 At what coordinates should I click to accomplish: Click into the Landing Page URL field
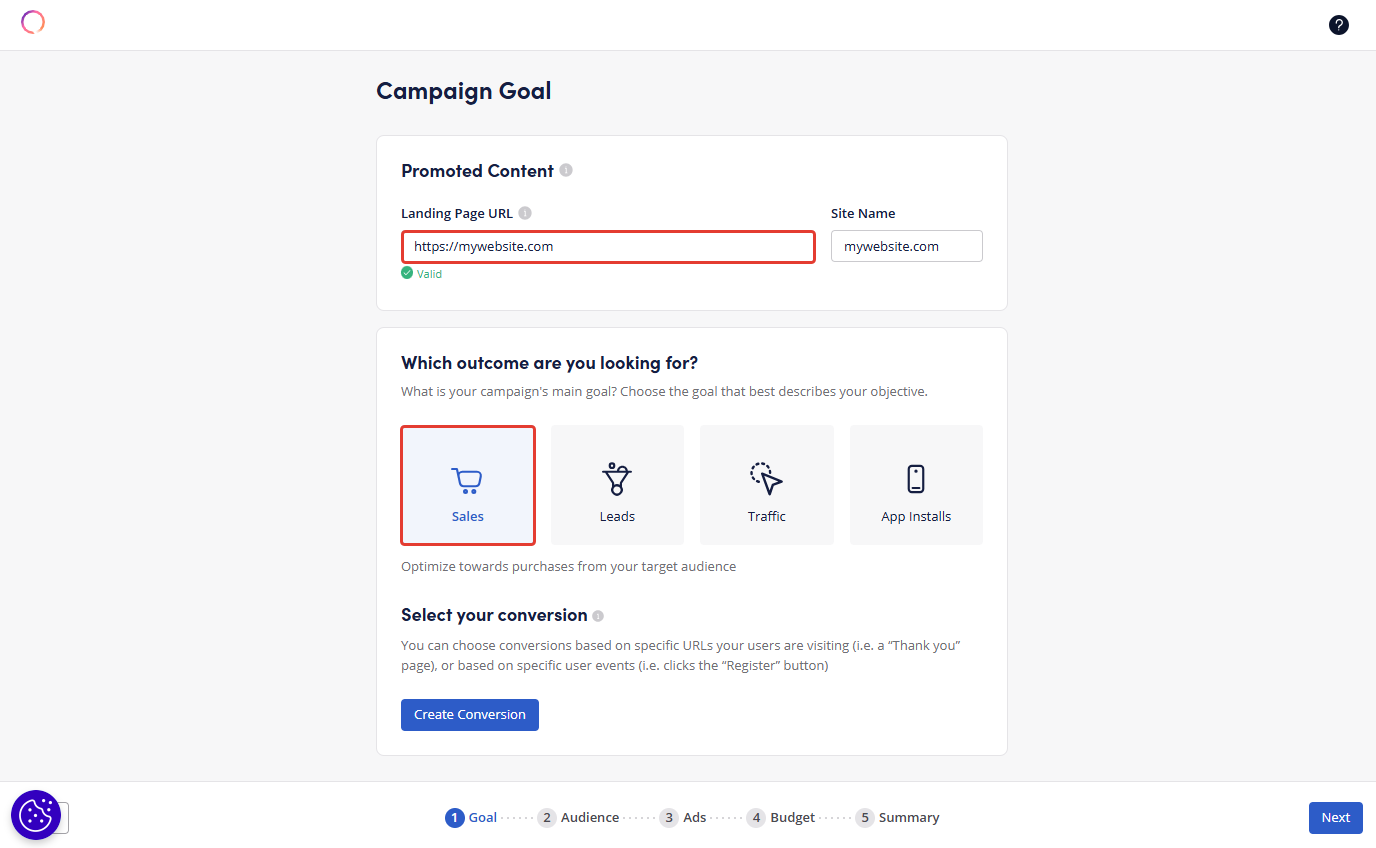tap(608, 247)
